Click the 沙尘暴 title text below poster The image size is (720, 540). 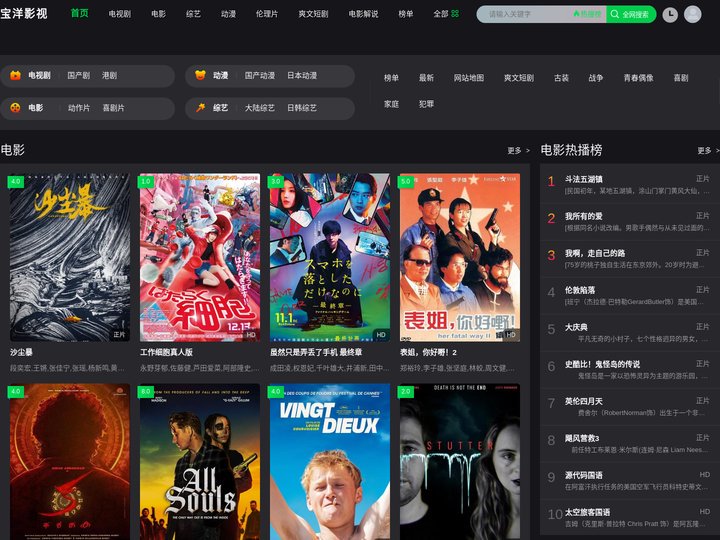[x=21, y=352]
